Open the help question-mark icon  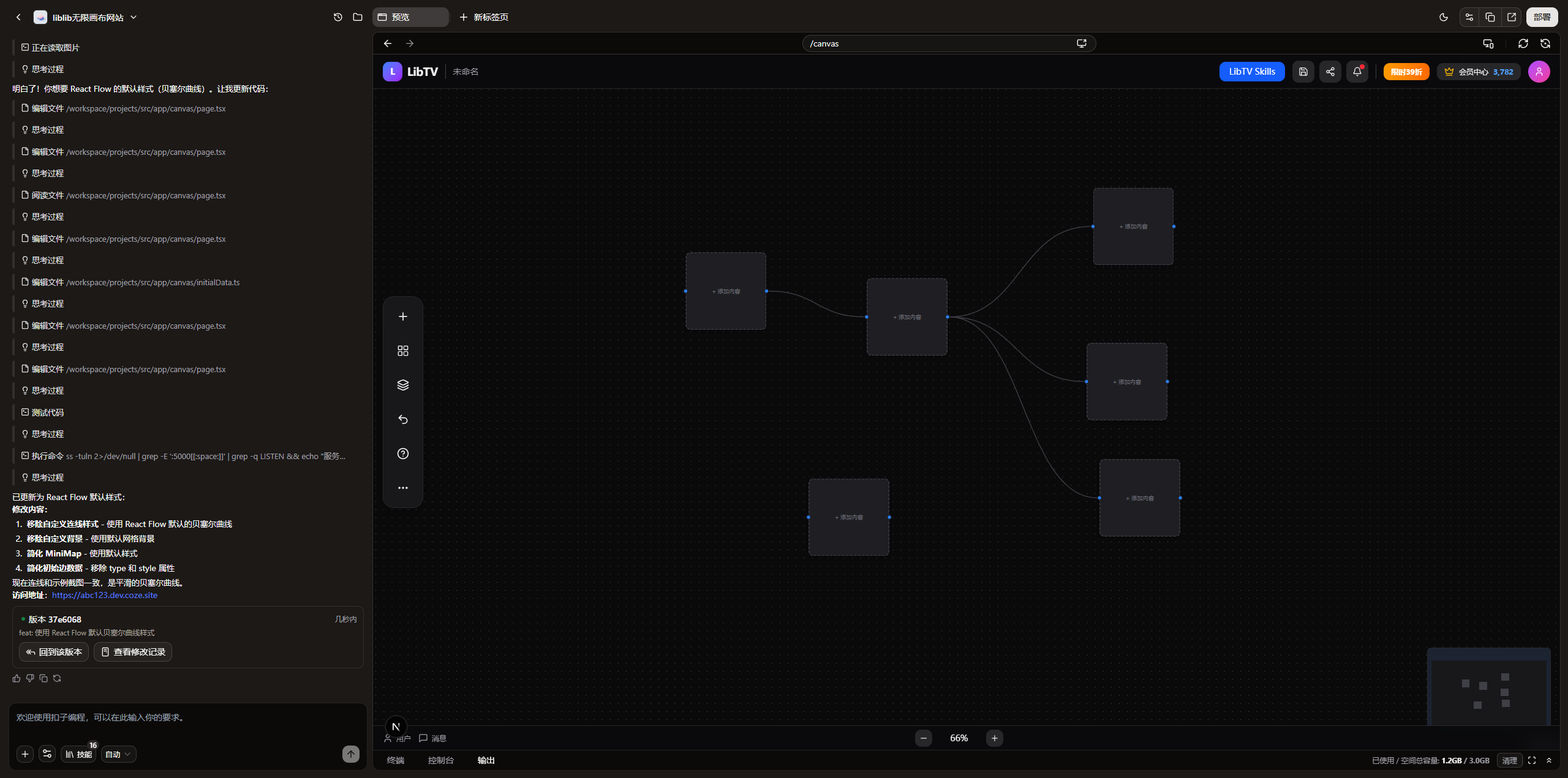pos(402,454)
